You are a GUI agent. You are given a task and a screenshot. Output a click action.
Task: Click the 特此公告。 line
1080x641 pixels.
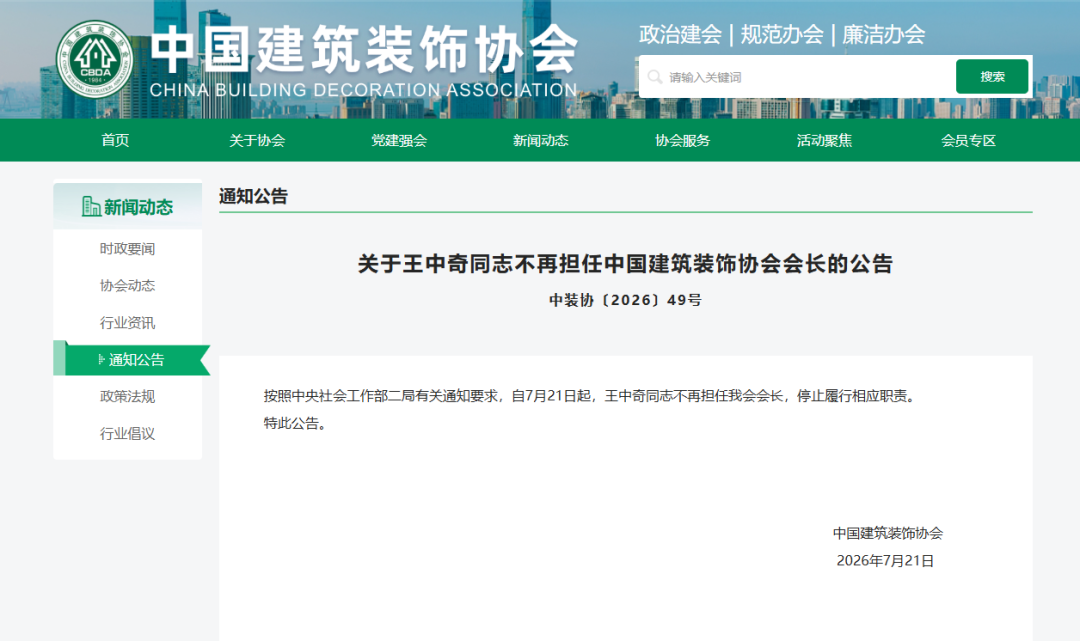pos(294,423)
